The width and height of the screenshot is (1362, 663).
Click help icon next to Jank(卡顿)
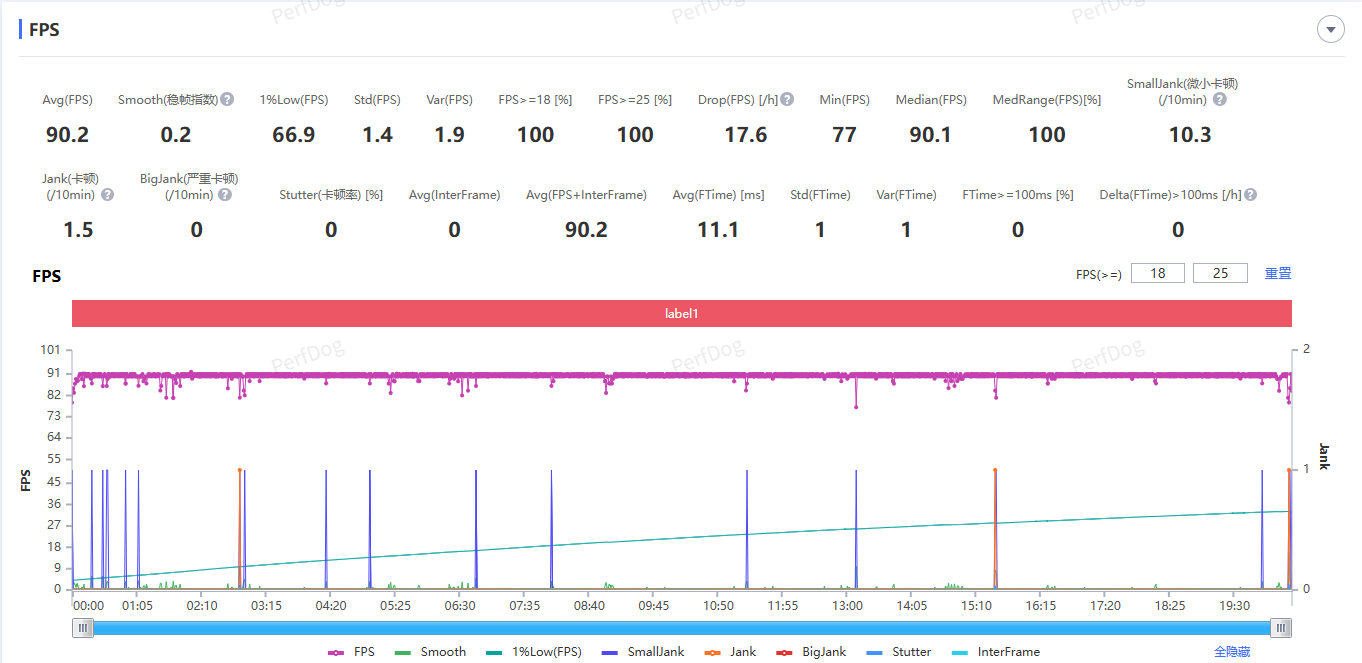(107, 195)
